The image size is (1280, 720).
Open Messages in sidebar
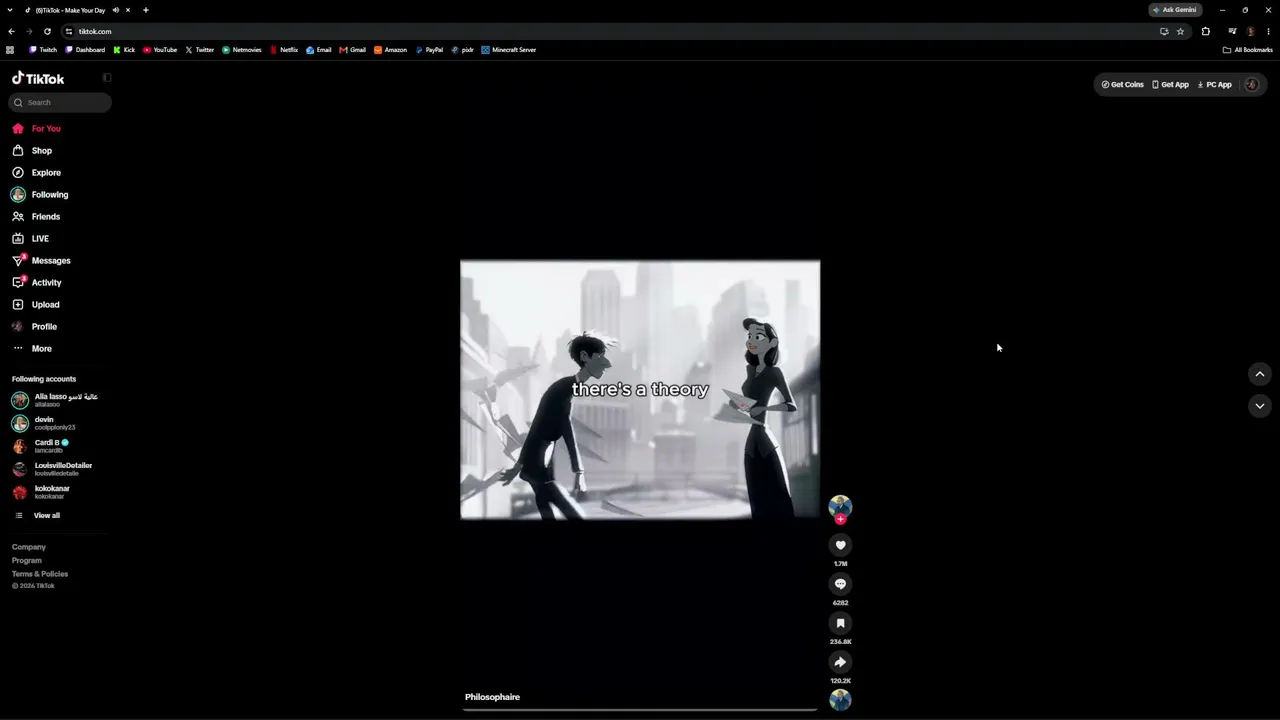[x=41, y=261]
